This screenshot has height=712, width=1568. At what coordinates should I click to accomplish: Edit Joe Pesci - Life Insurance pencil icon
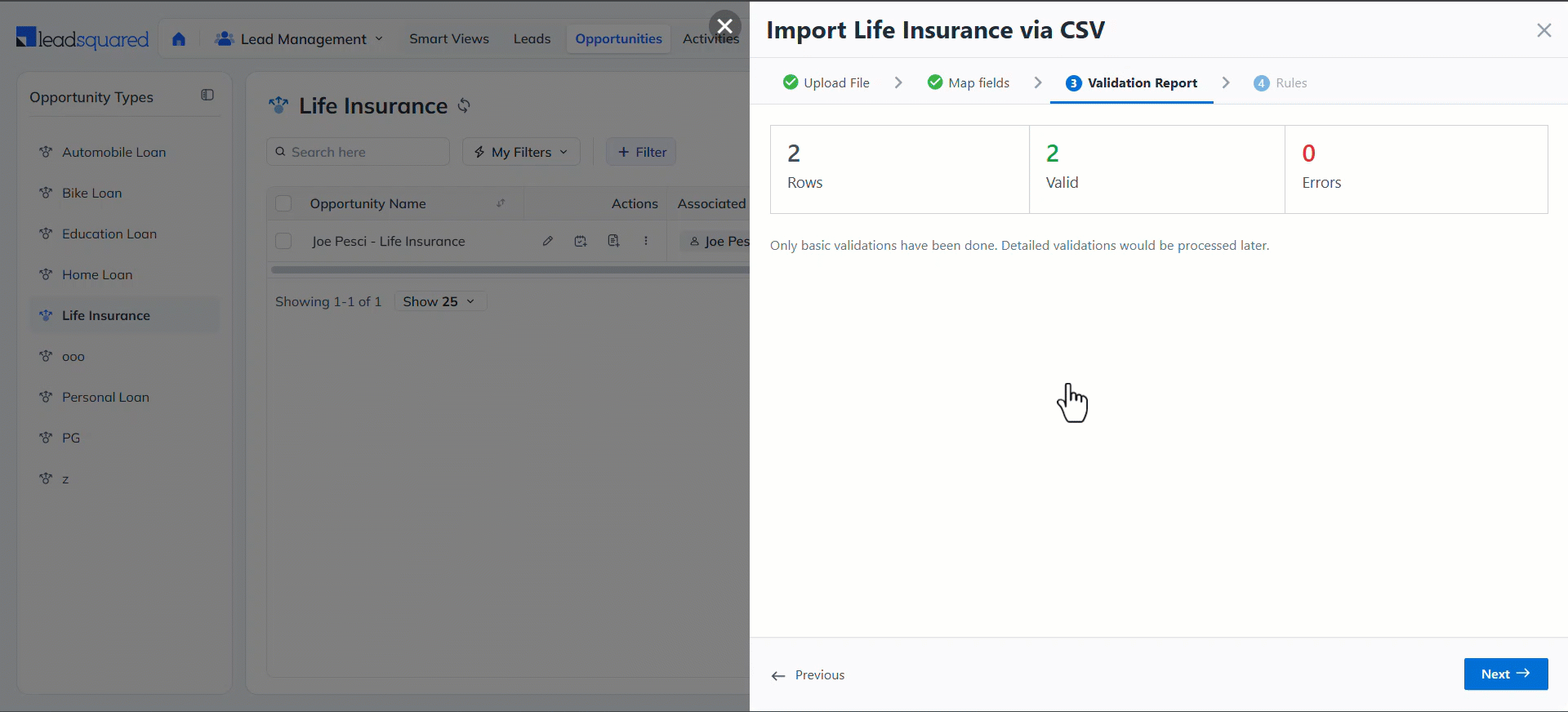[548, 241]
